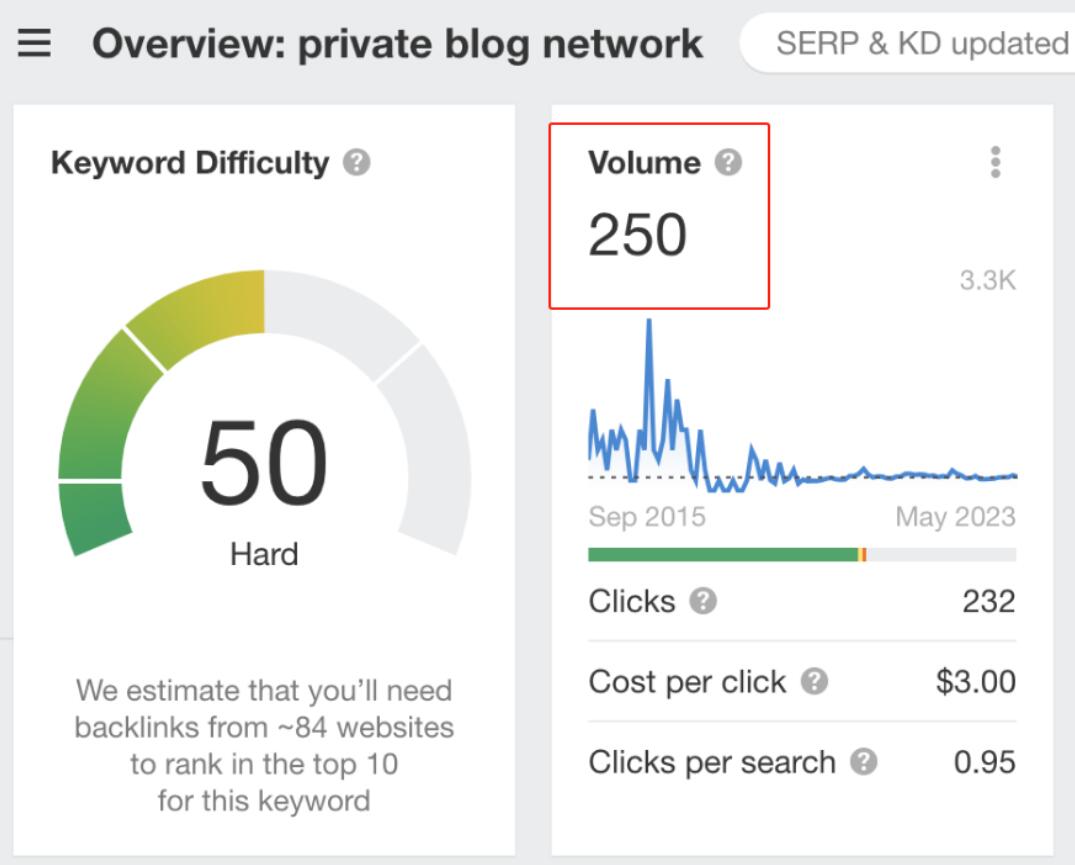The height and width of the screenshot is (865, 1075).
Task: Click the 3.3K chart maximum label
Action: 987,280
